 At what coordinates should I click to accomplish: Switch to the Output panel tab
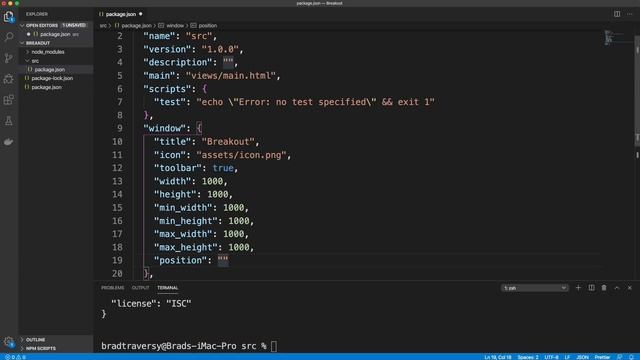tap(140, 288)
